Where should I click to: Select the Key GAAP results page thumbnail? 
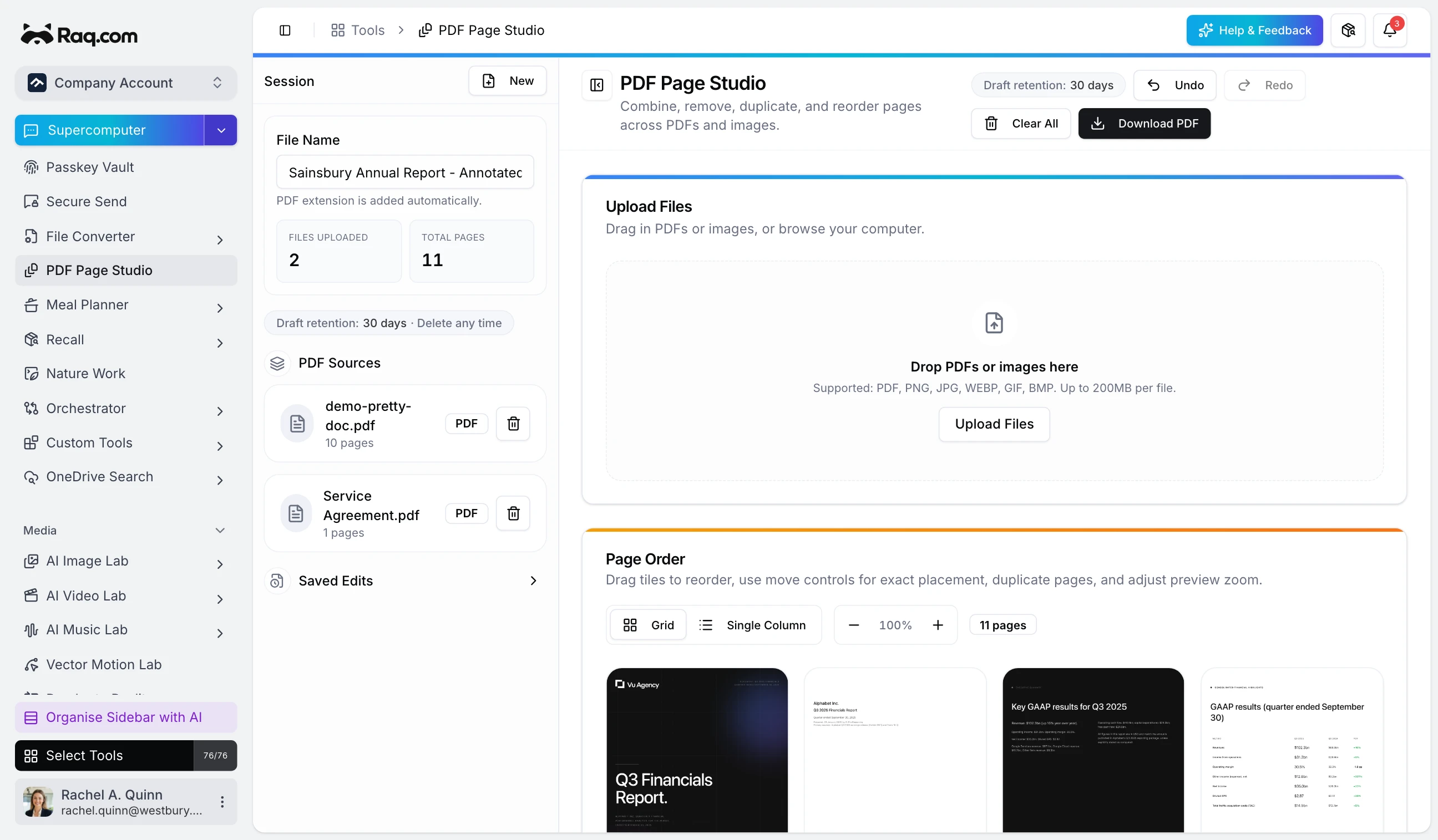pyautogui.click(x=1093, y=750)
